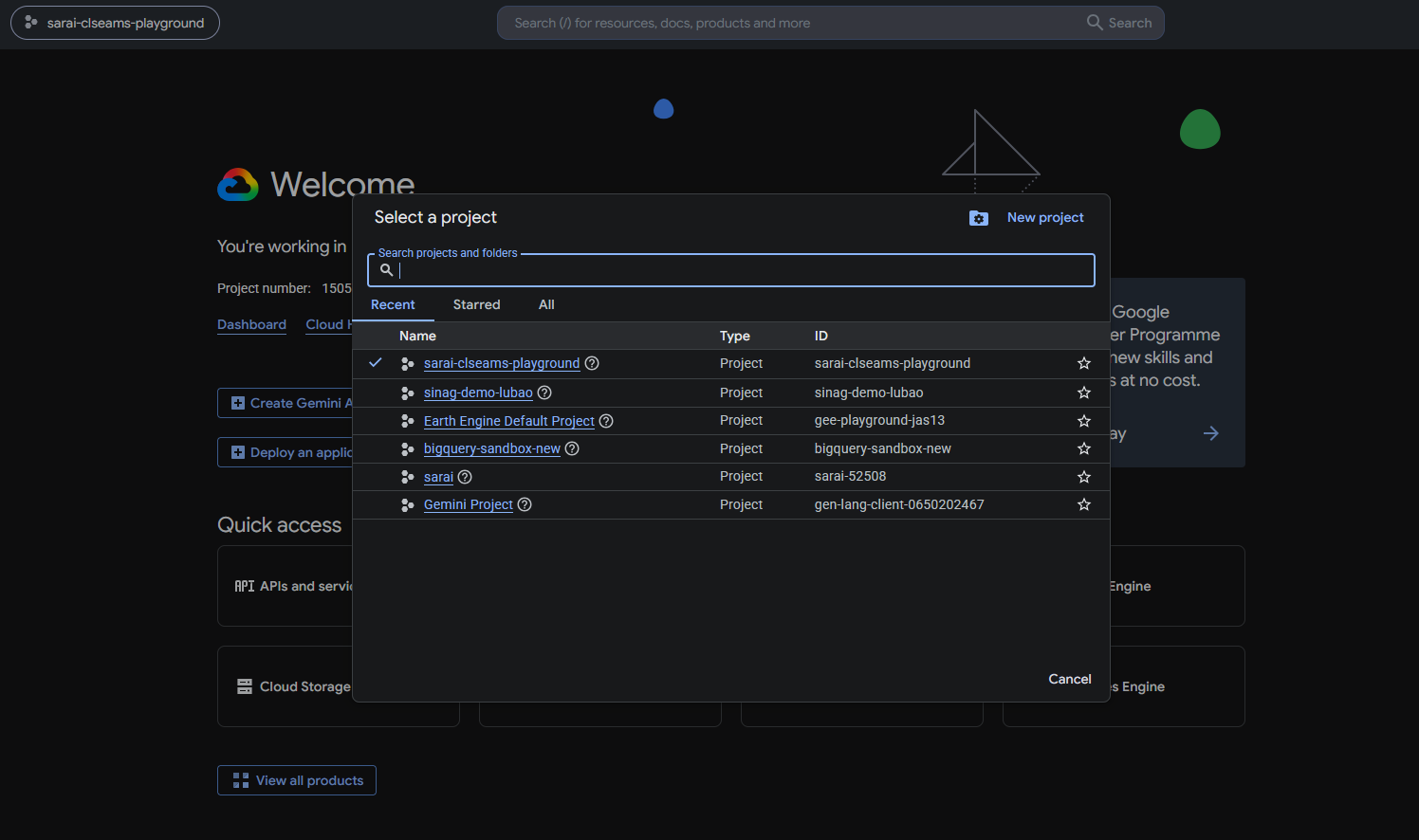Switch to the Starred tab

pos(476,304)
